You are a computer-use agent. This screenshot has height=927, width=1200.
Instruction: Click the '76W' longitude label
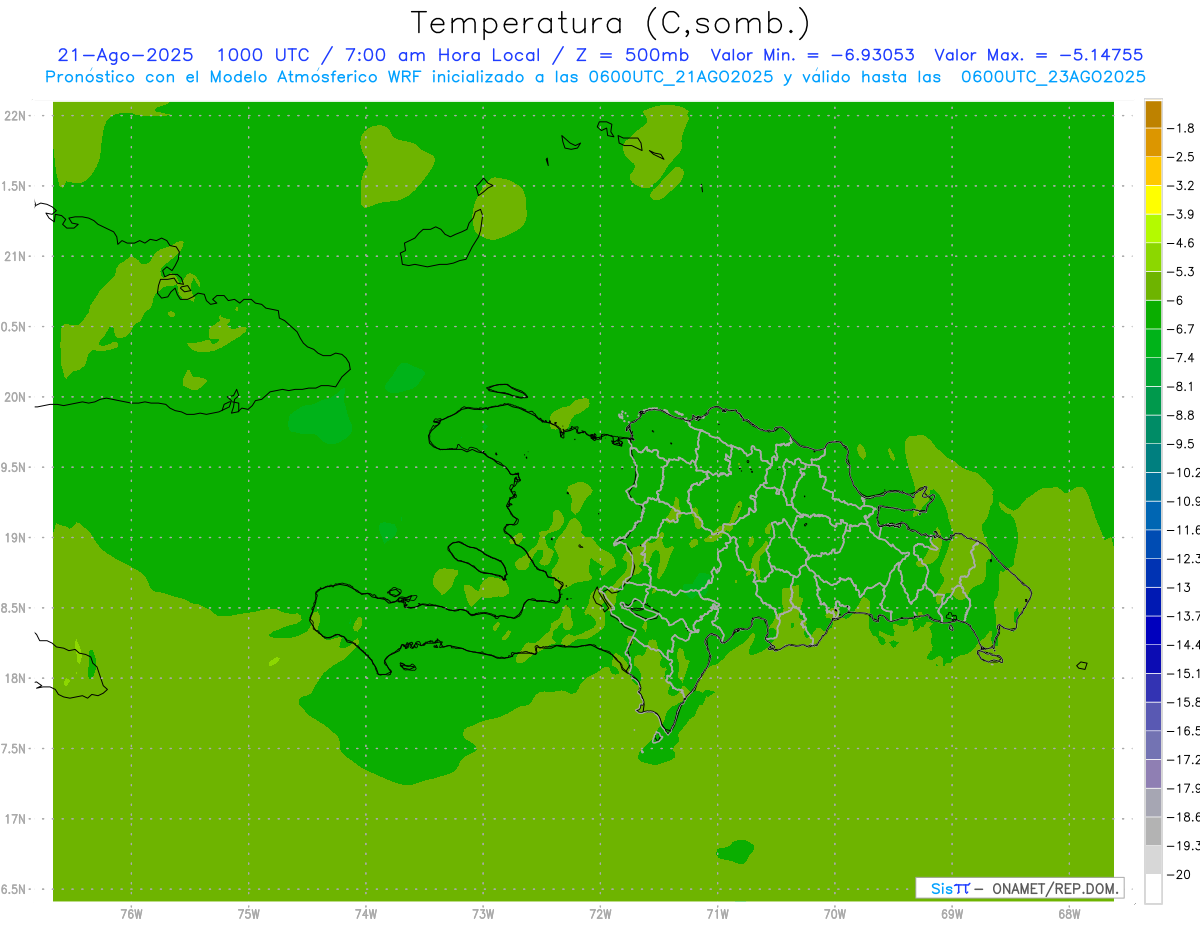131,914
